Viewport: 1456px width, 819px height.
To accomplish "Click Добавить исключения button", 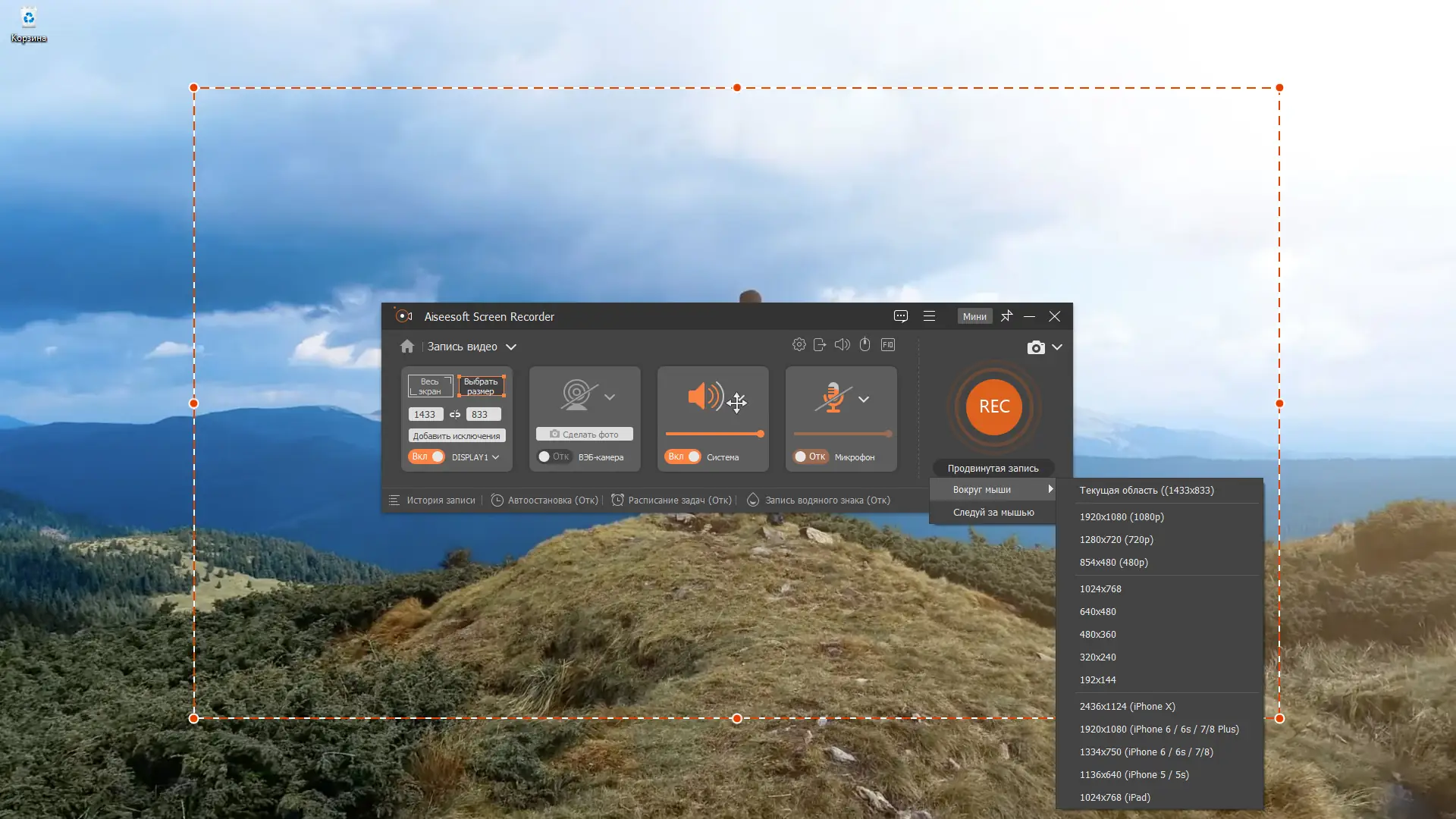I will (x=457, y=436).
